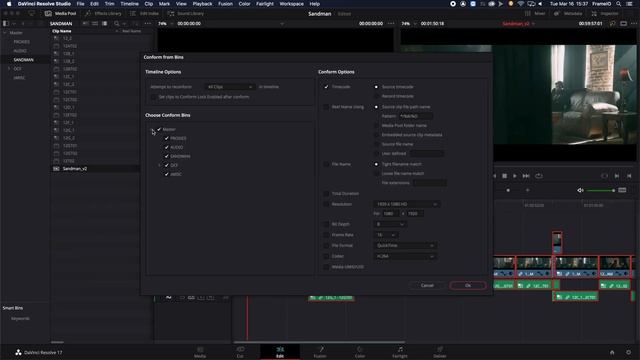Click the viewer stop button
This screenshot has height=360, width=640.
pos(504,176)
